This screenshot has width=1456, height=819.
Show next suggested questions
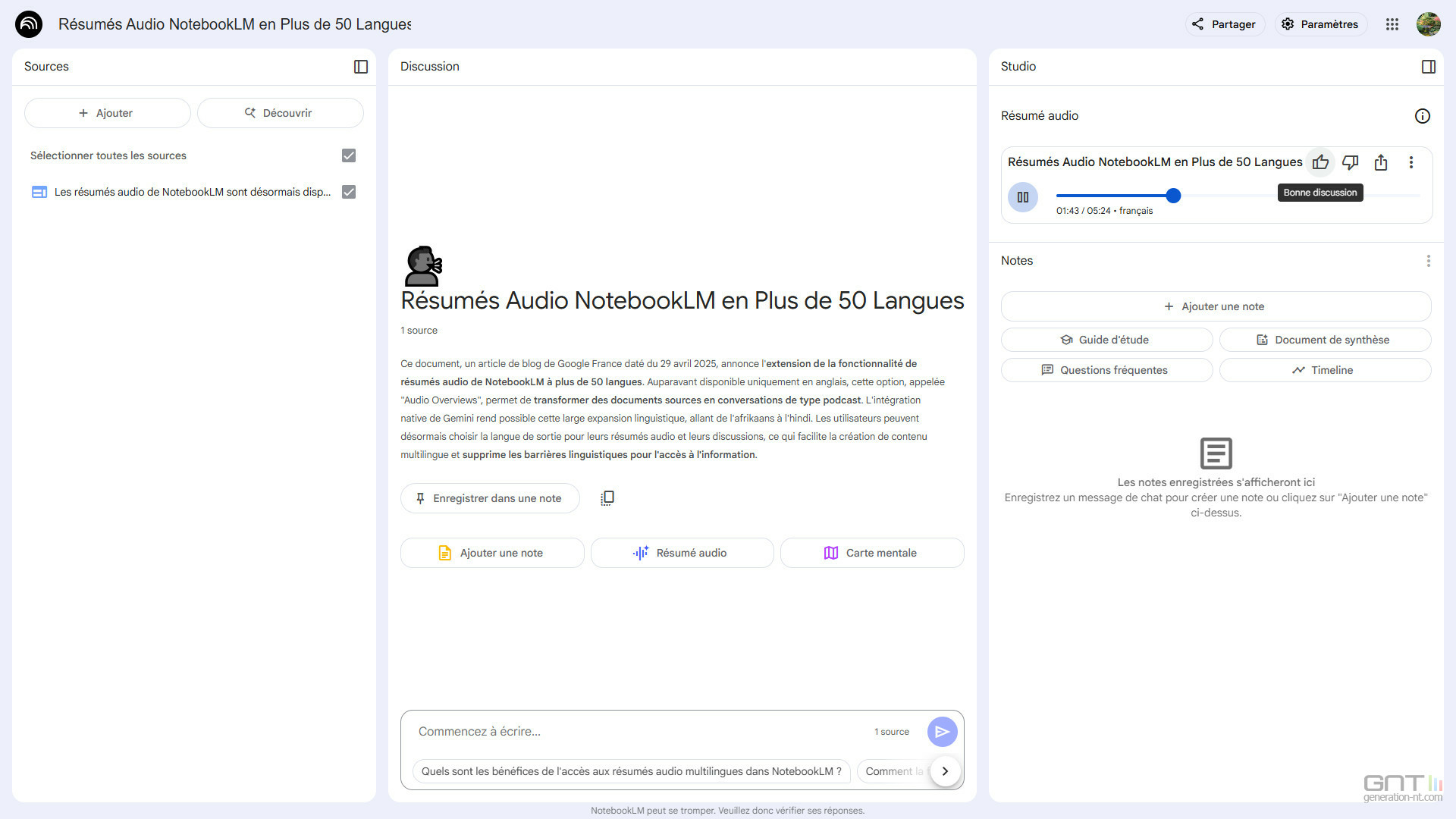(945, 771)
